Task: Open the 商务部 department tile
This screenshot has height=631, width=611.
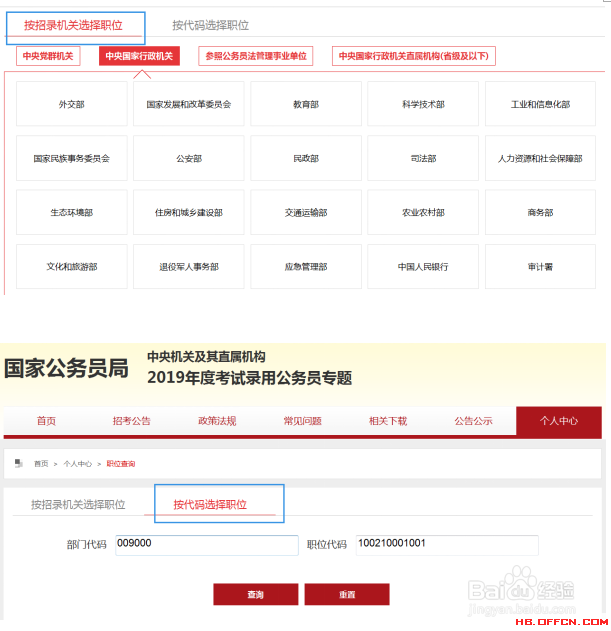Action: click(540, 212)
